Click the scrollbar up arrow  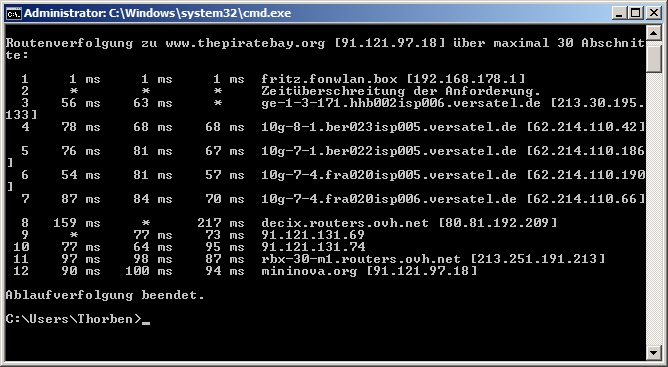[x=654, y=33]
